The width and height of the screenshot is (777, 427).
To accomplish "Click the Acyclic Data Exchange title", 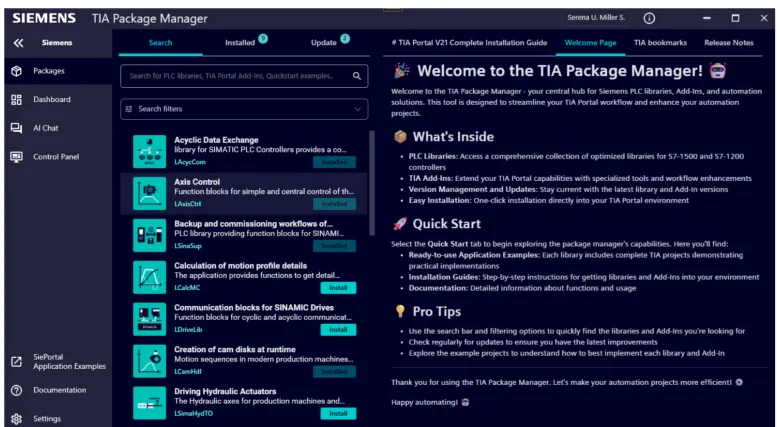I will pyautogui.click(x=216, y=140).
